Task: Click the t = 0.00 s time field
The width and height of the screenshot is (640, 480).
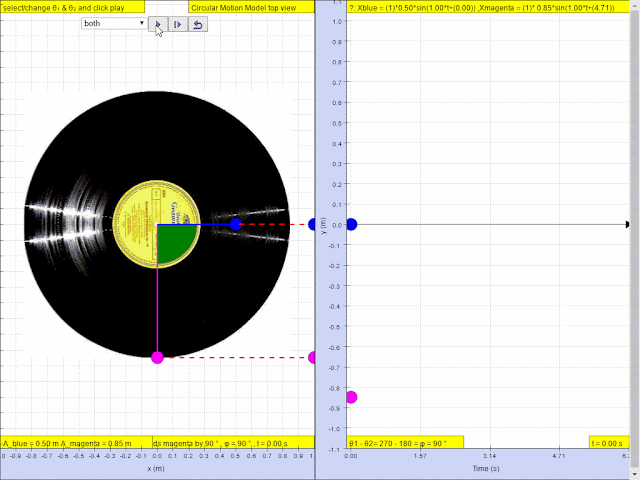Action: pos(609,443)
